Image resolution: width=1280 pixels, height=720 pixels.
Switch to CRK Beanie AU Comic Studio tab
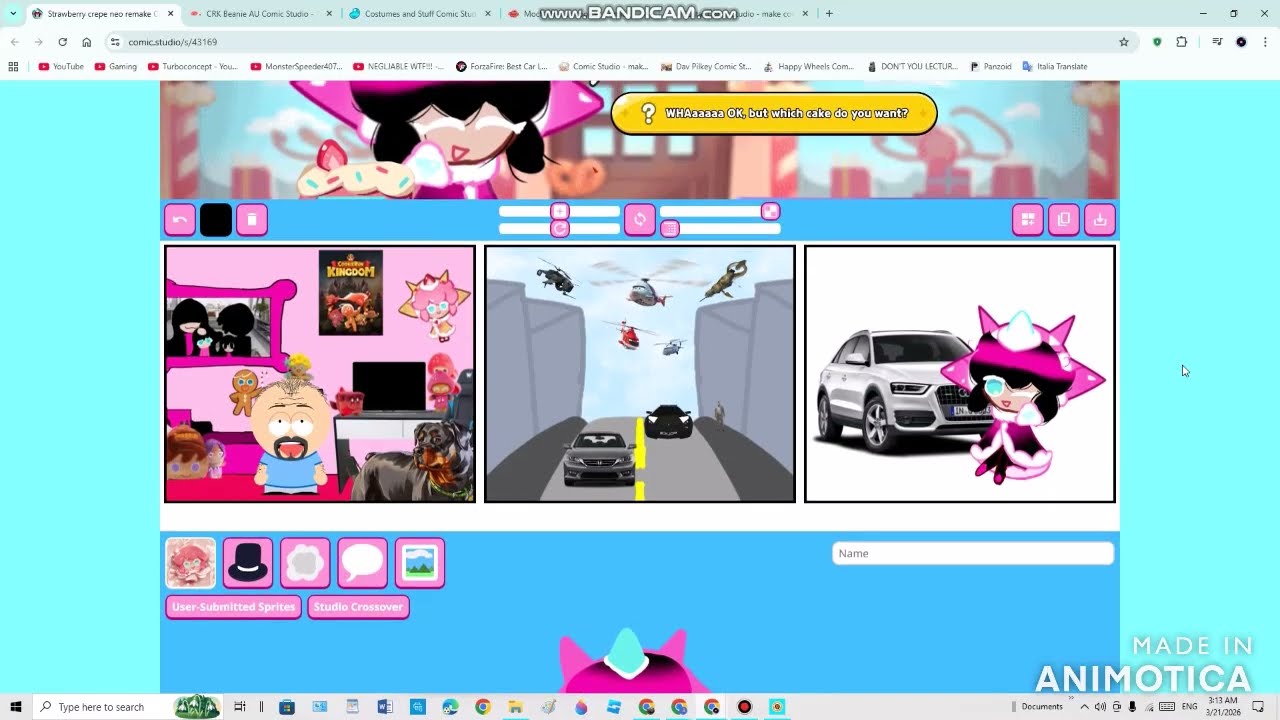tap(260, 14)
